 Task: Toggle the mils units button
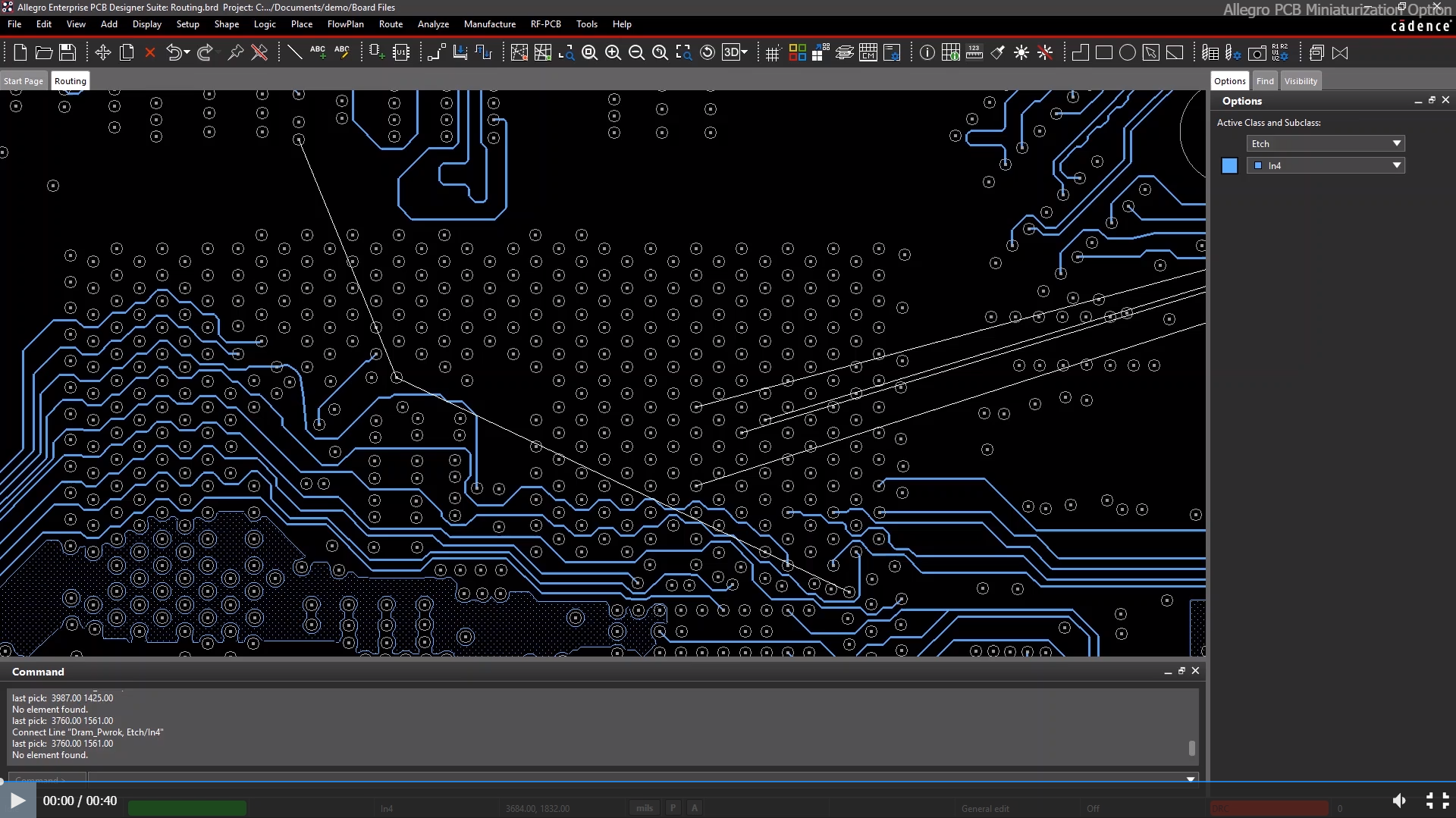click(645, 808)
